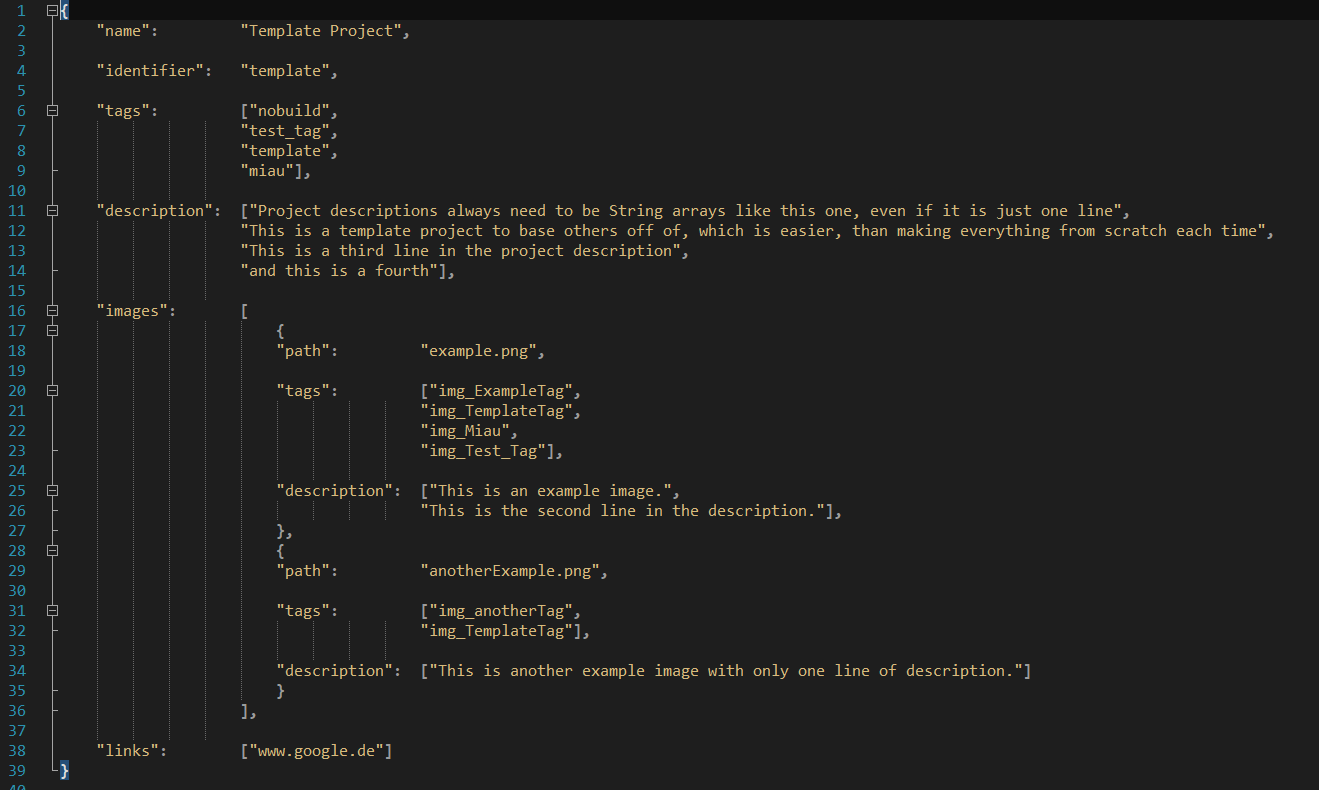Click the highlighted closing brace on line 39
Viewport: 1319px width, 790px height.
(x=65, y=771)
